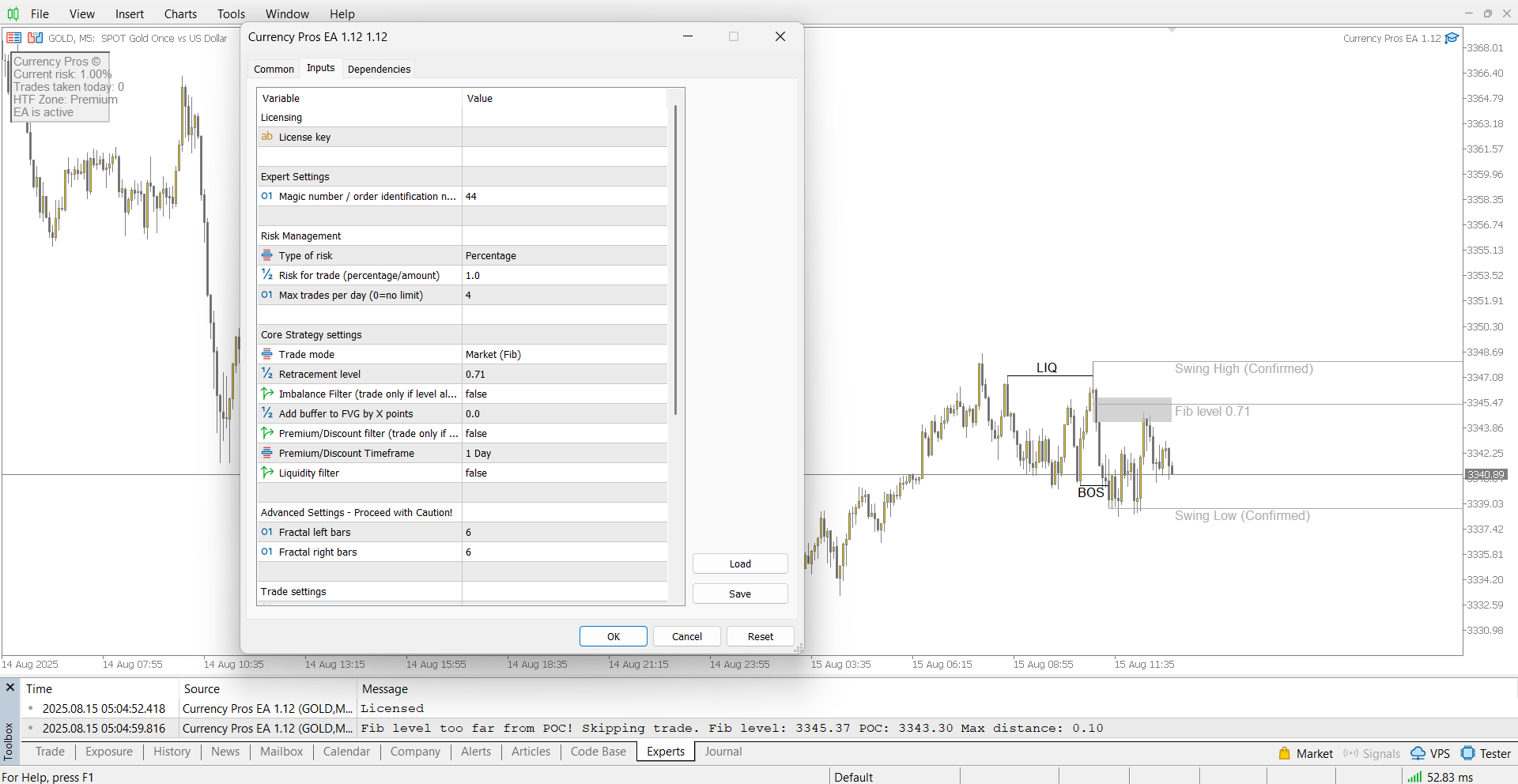Select the Retracement level value field
Screen dimensions: 1518x784
[x=564, y=374]
